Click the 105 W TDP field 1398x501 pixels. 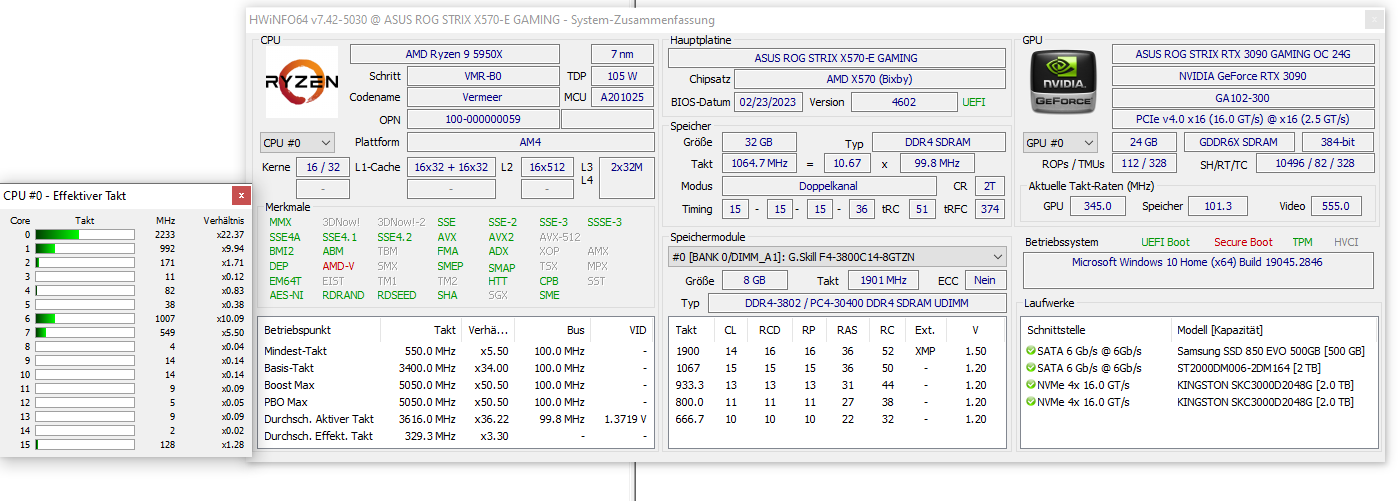click(x=624, y=76)
